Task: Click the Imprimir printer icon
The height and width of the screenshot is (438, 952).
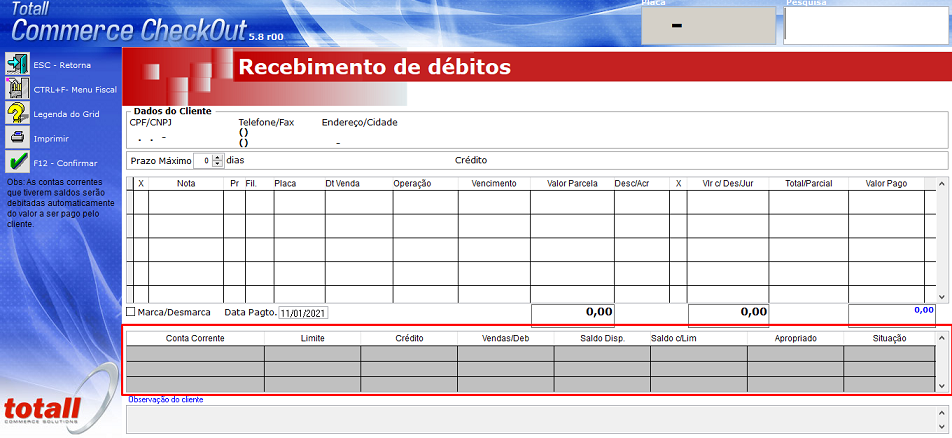Action: [17, 138]
